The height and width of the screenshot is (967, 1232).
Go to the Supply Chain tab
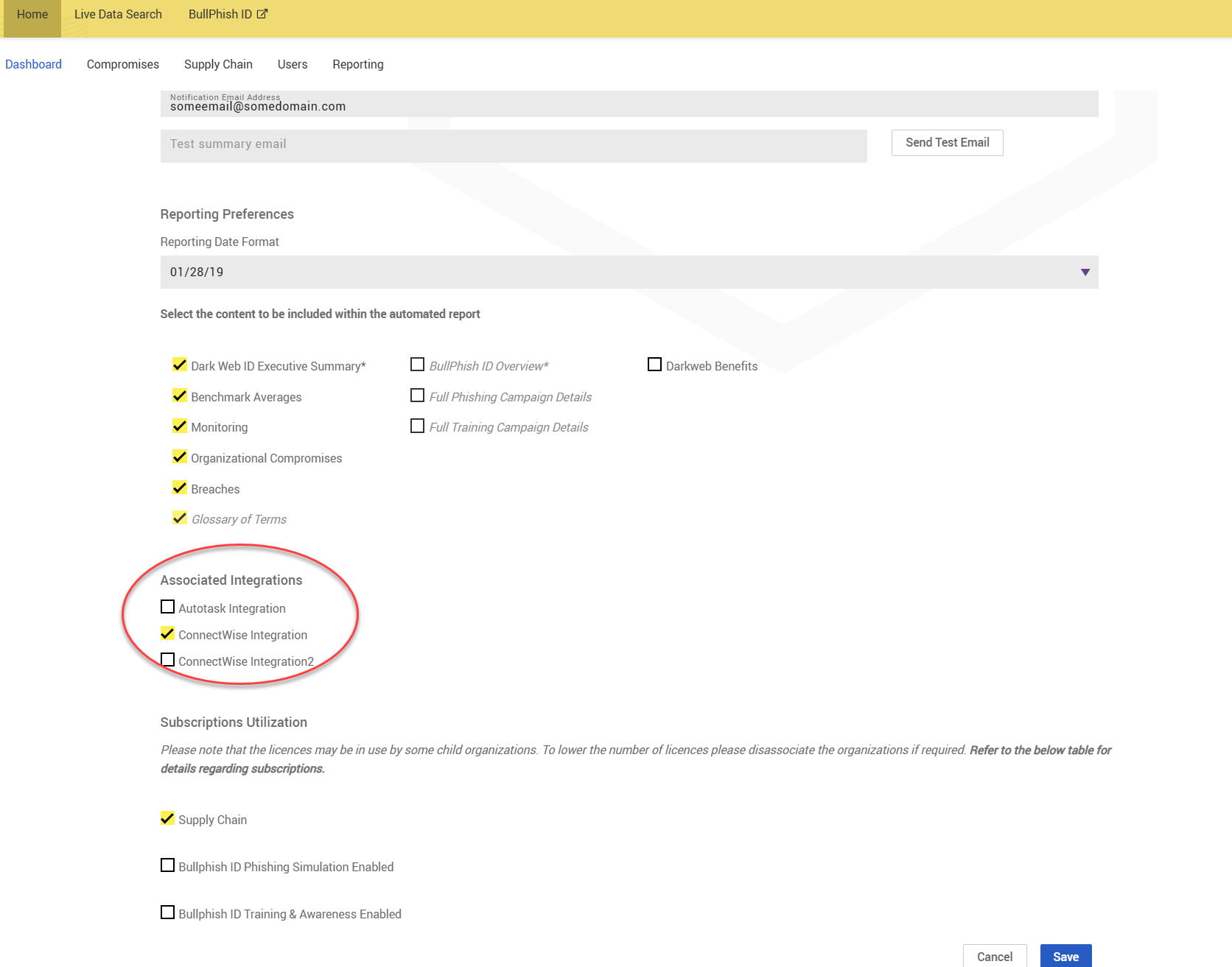pyautogui.click(x=218, y=65)
